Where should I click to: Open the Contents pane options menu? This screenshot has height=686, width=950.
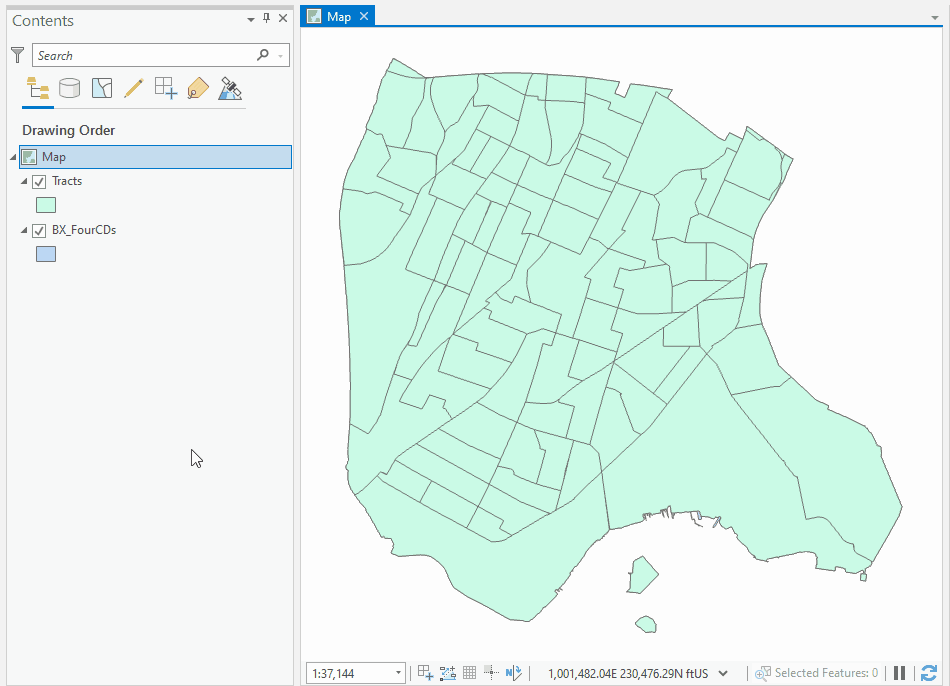(x=250, y=19)
